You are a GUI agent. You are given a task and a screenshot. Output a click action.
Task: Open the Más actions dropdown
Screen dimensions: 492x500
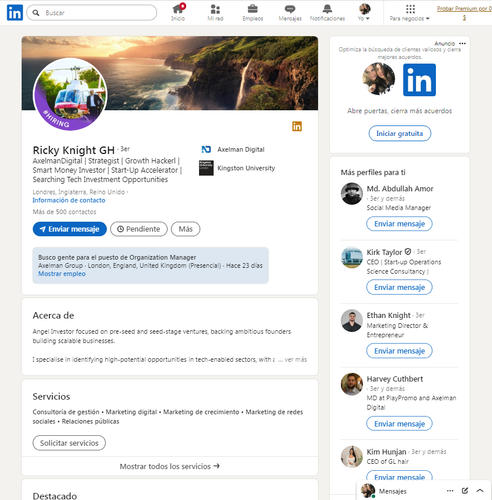click(186, 229)
